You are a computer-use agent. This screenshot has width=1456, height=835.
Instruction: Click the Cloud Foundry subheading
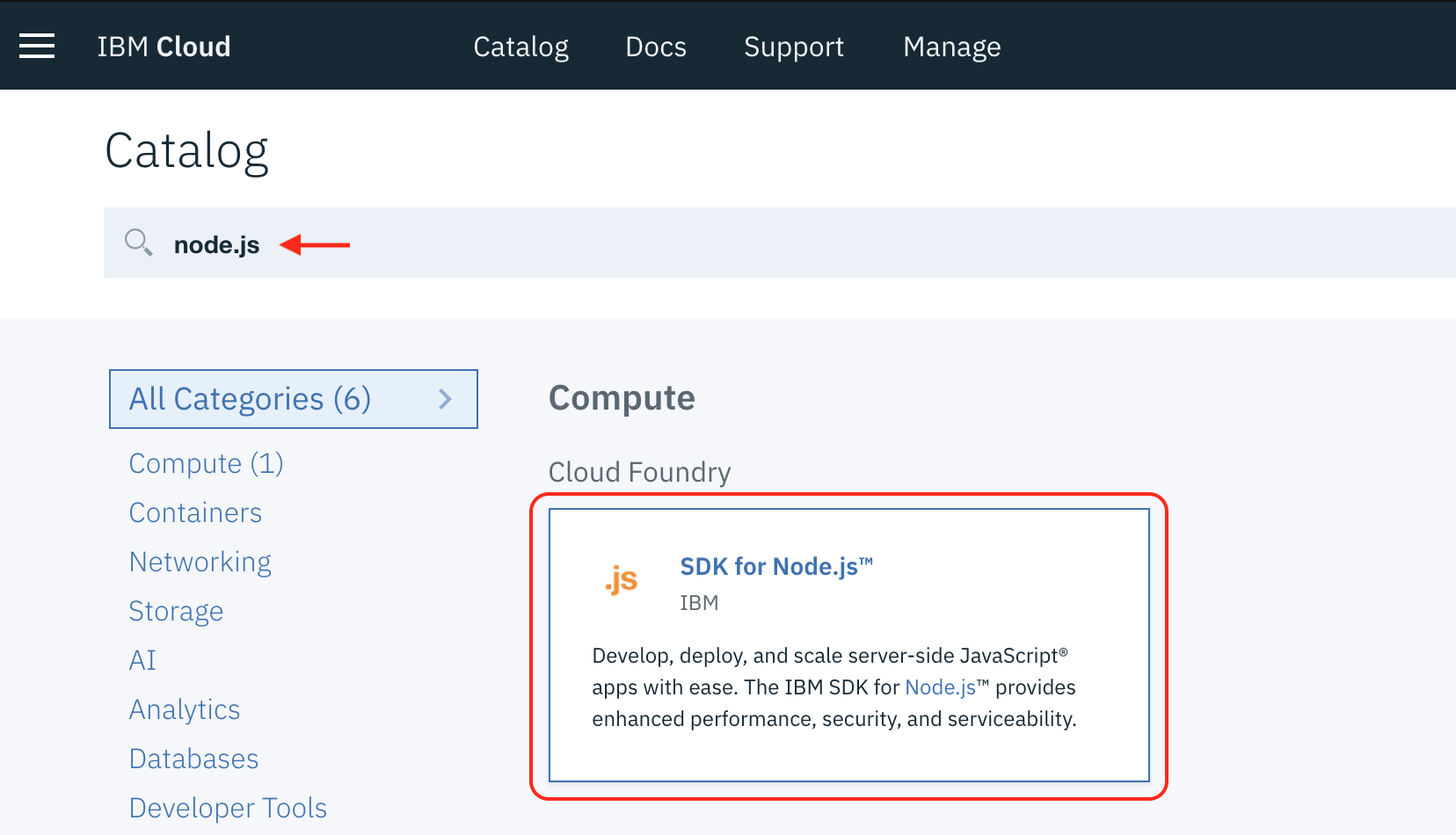639,472
